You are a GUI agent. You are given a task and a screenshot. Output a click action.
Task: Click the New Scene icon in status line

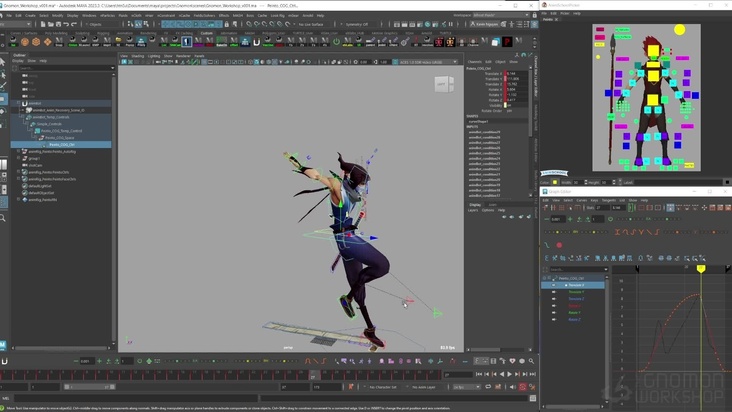pos(43,24)
